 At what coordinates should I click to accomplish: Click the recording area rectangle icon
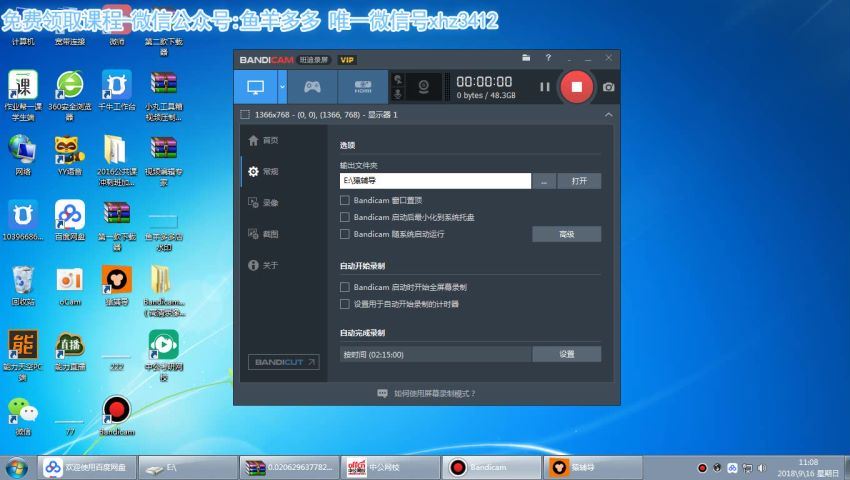245,114
